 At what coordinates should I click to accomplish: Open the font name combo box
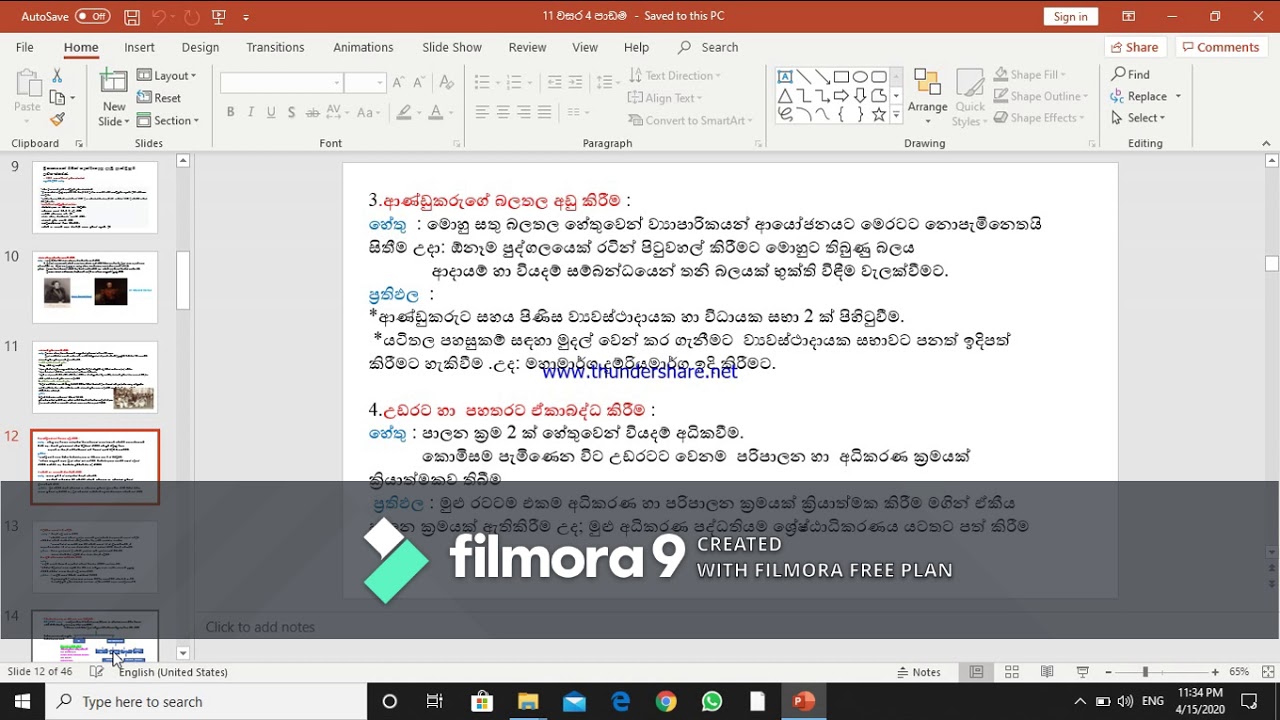[282, 82]
